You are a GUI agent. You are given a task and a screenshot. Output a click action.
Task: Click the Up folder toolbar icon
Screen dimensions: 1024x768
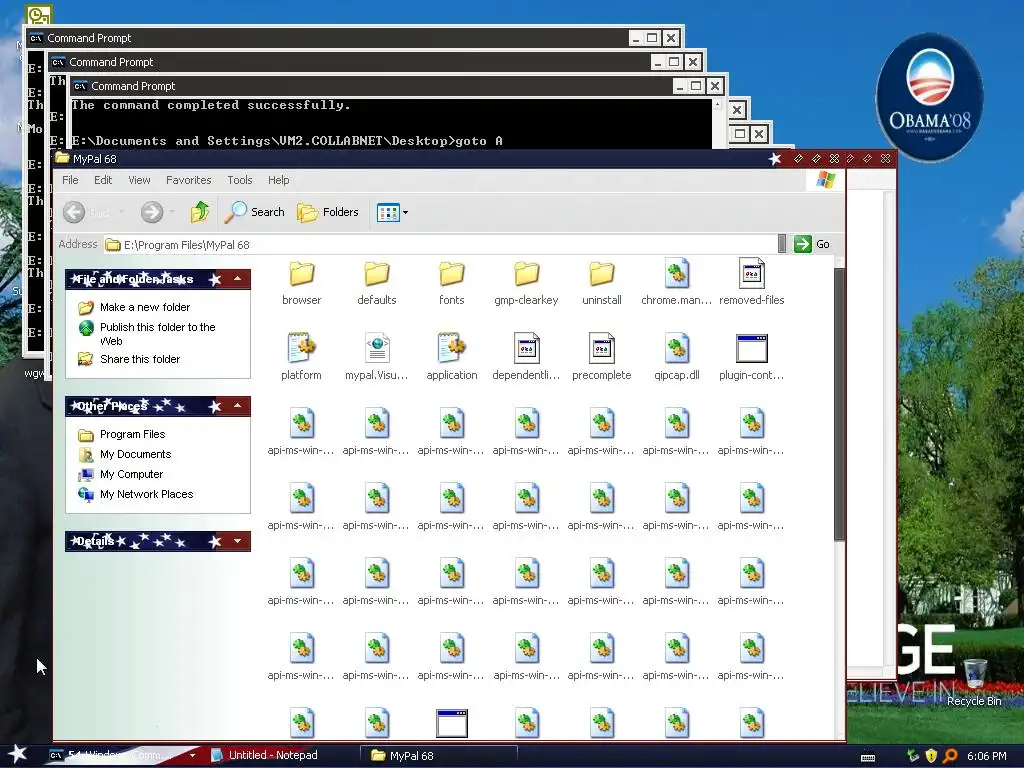click(200, 212)
